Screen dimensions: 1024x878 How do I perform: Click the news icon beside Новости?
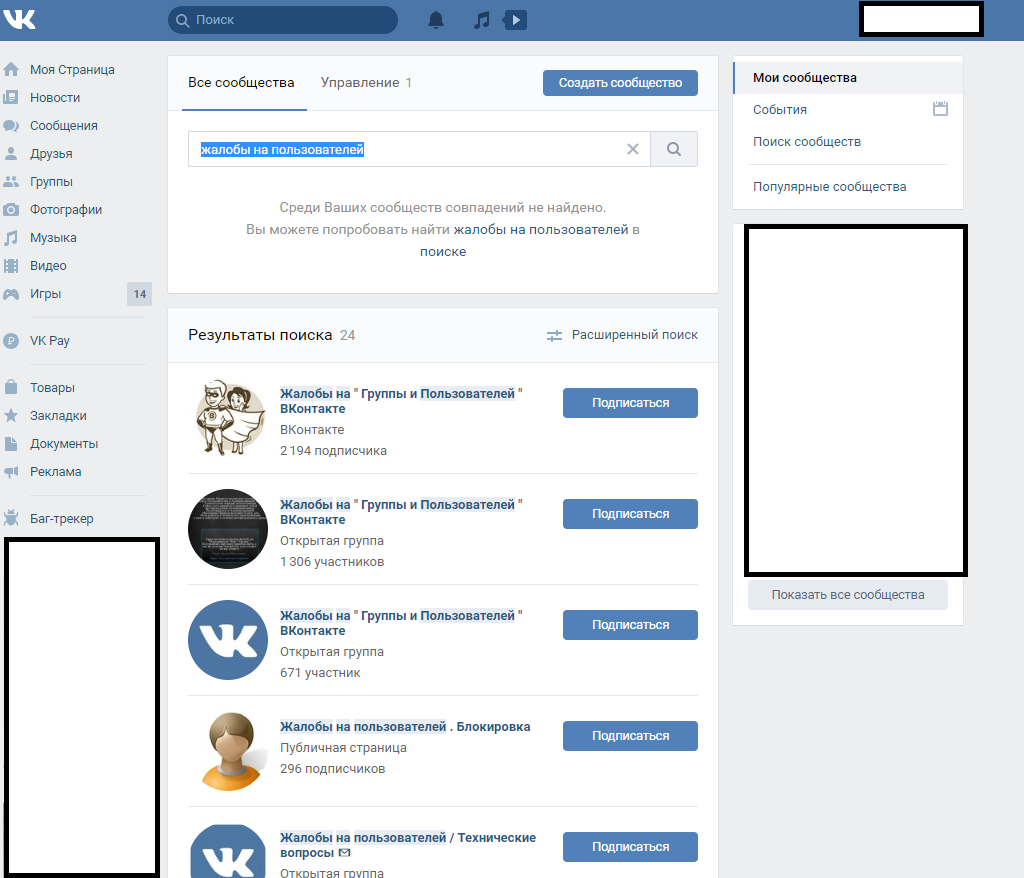click(11, 97)
